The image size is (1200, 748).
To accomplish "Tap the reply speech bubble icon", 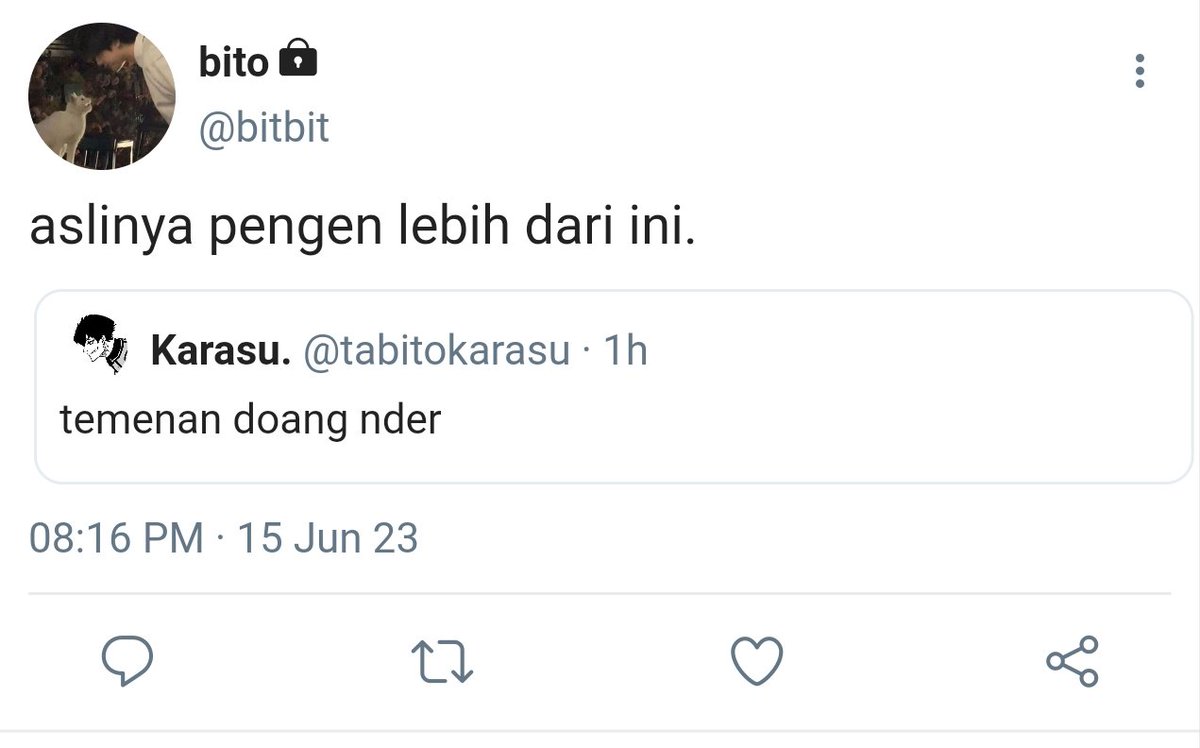I will 128,661.
